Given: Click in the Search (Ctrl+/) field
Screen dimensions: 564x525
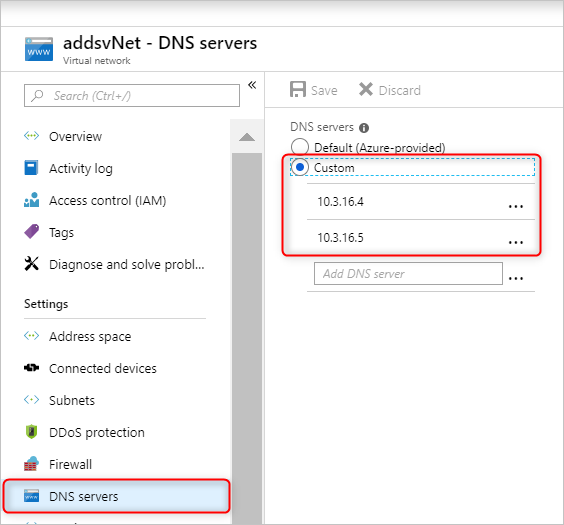Looking at the screenshot, I should pos(132,96).
